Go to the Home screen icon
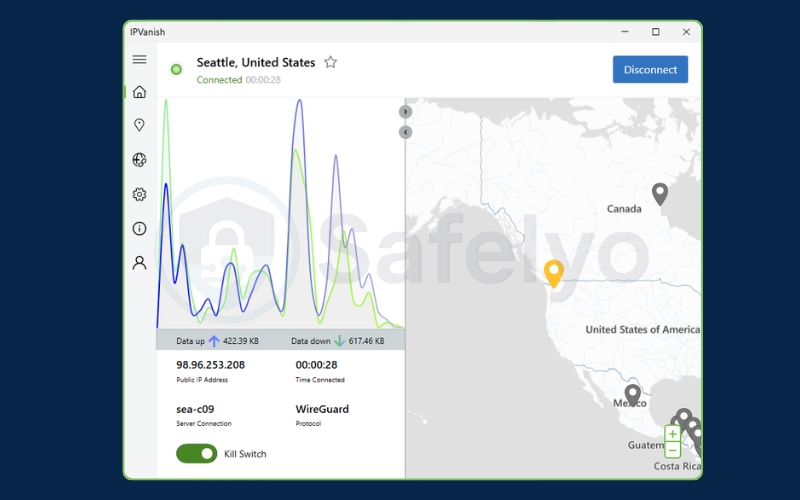Screen dimensions: 800x500 tap(139, 92)
